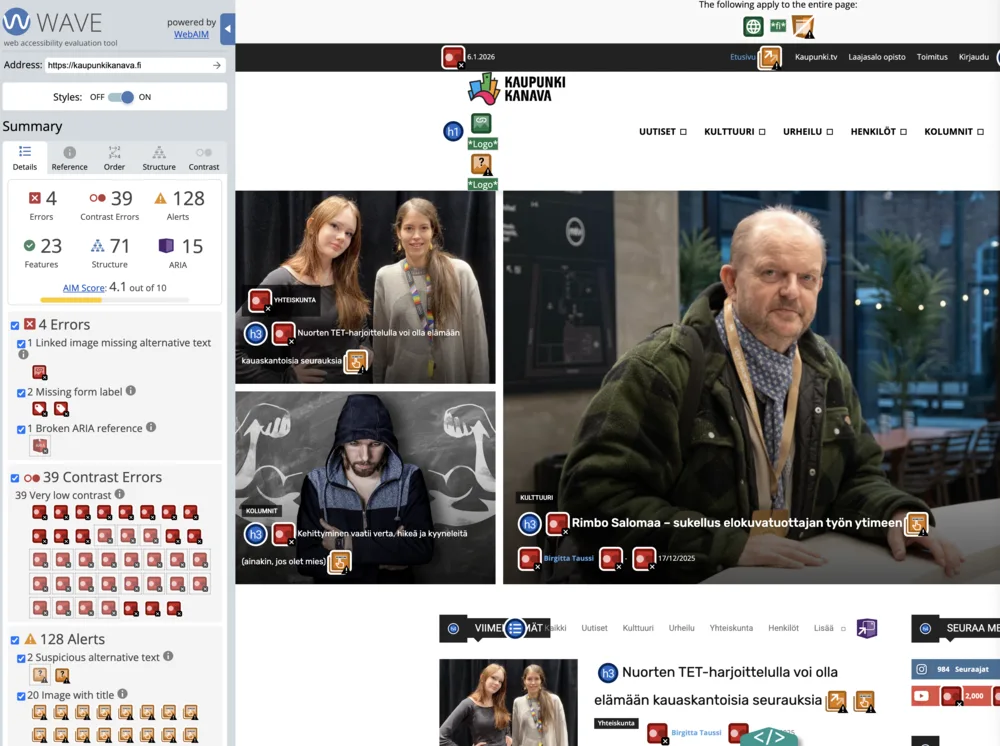Viewport: 1000px width, 746px height.
Task: Click the contrast error icon beside date 6.1.2026
Action: pyautogui.click(x=453, y=57)
